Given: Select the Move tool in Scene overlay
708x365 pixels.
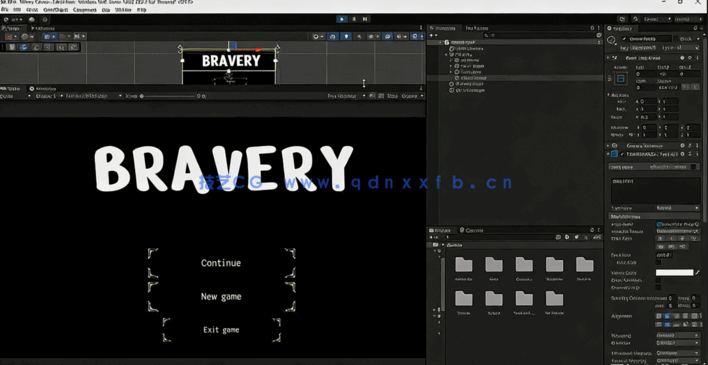Looking at the screenshot, I should coord(24,47).
